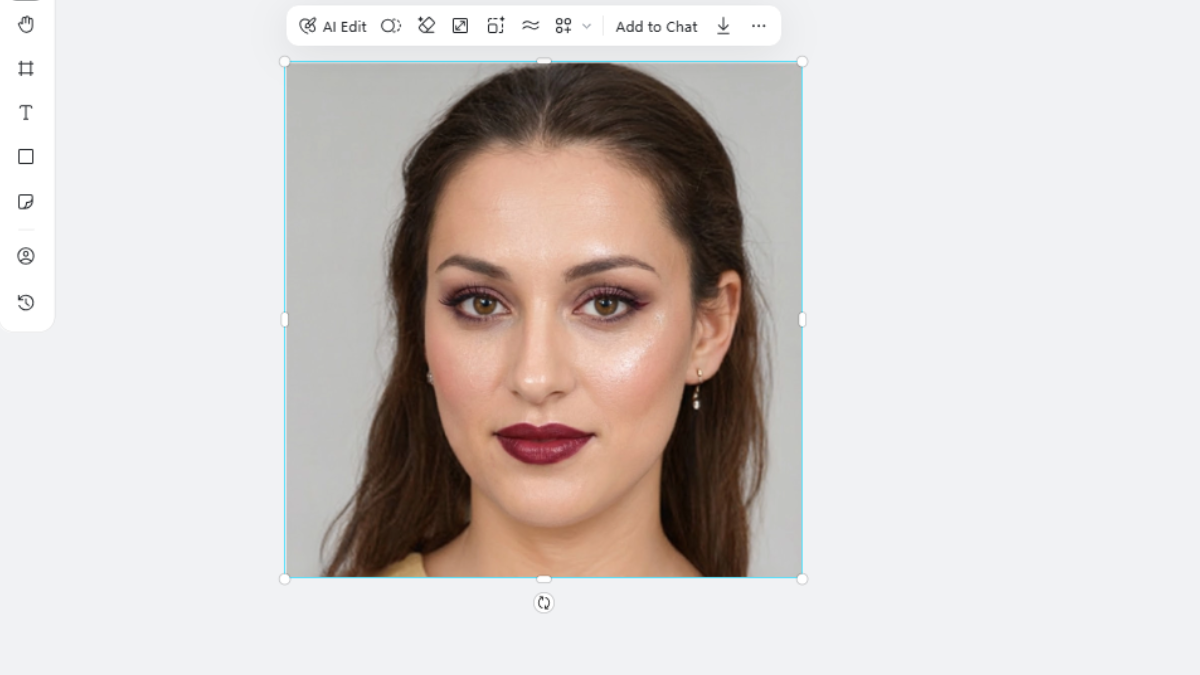
Task: Click the download icon in the toolbar
Action: coord(723,26)
